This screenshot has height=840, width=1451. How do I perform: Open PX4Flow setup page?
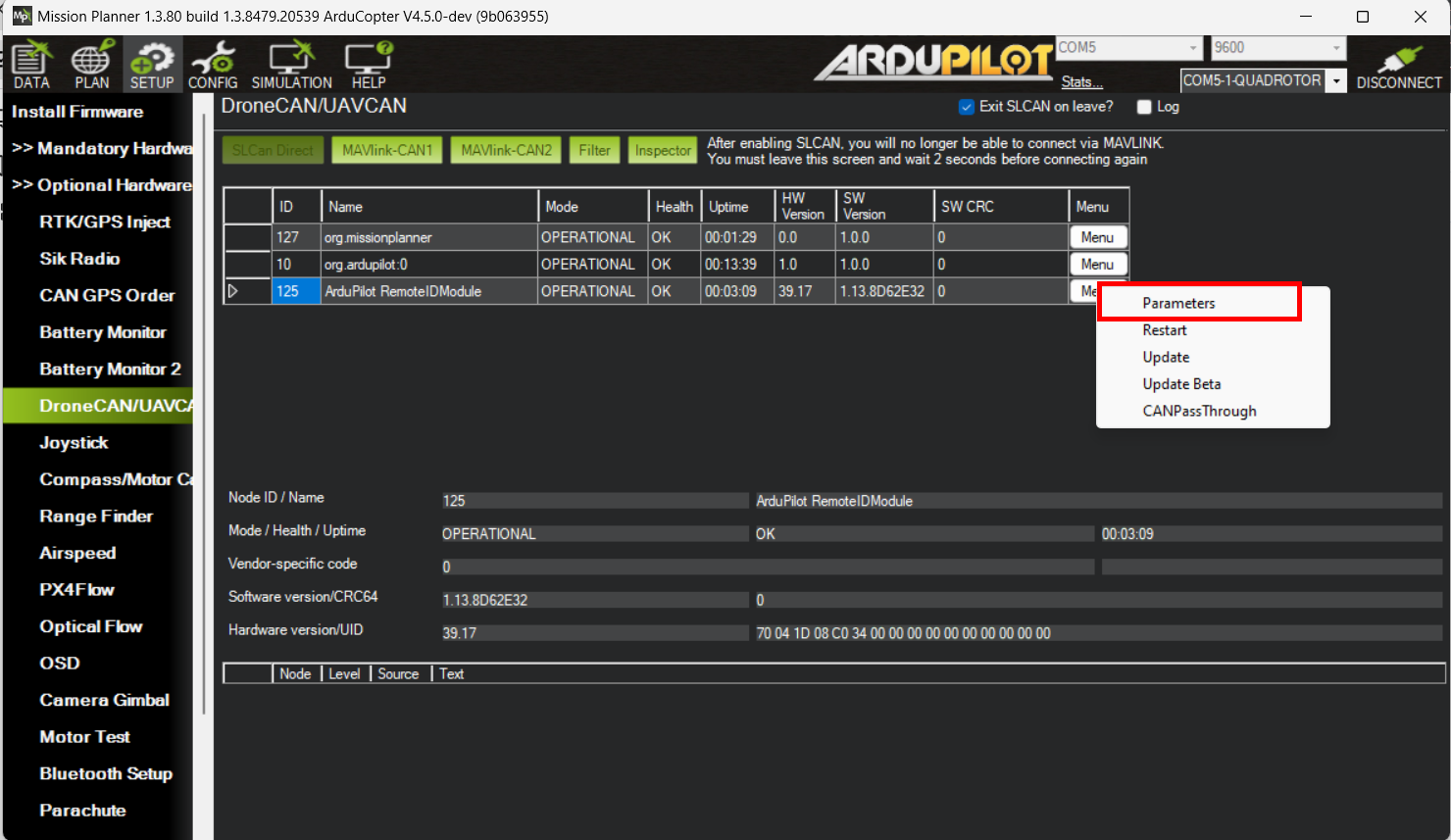pyautogui.click(x=76, y=589)
